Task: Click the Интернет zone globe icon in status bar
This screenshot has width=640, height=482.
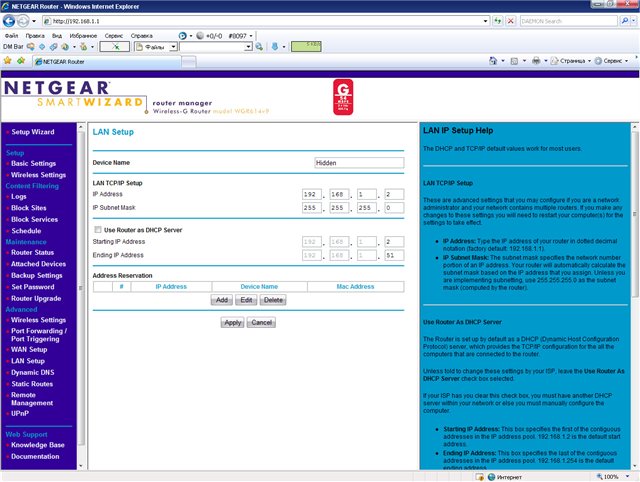Action: (491, 477)
